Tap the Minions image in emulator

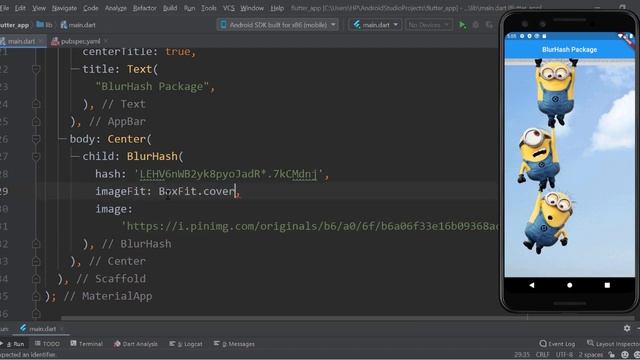coord(570,168)
